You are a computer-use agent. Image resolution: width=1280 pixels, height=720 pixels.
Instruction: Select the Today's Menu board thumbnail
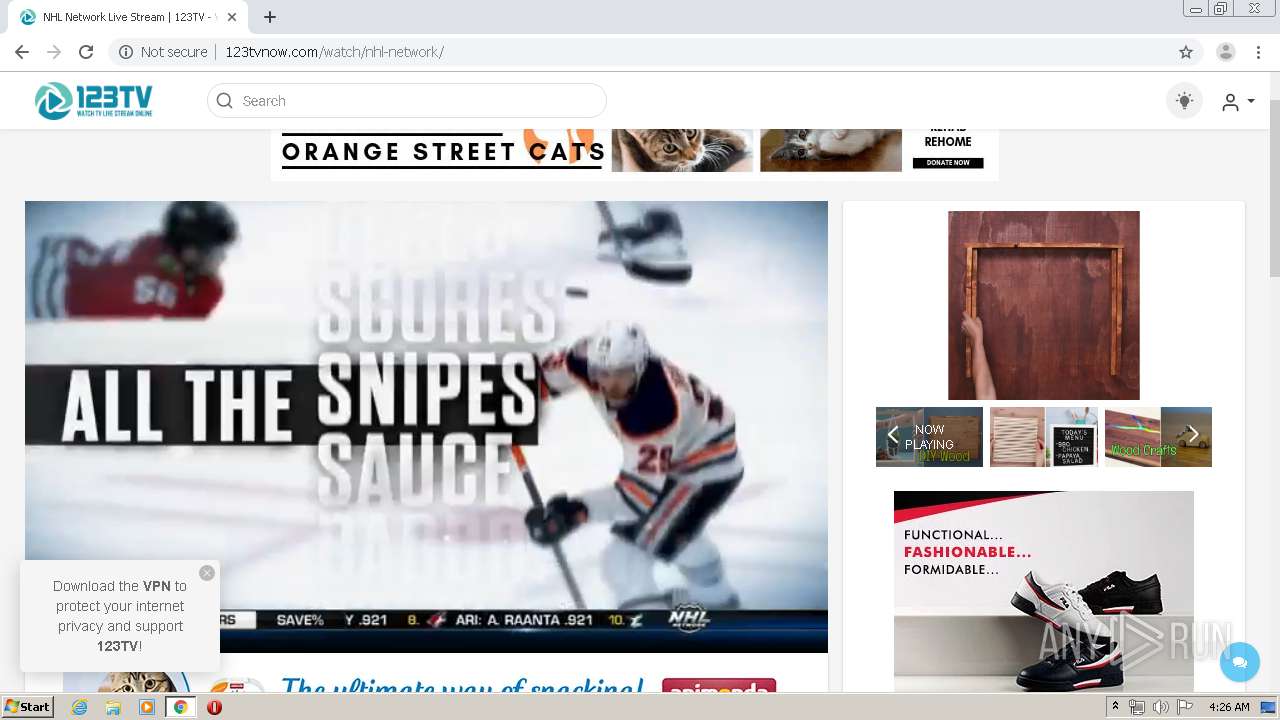click(x=1043, y=437)
